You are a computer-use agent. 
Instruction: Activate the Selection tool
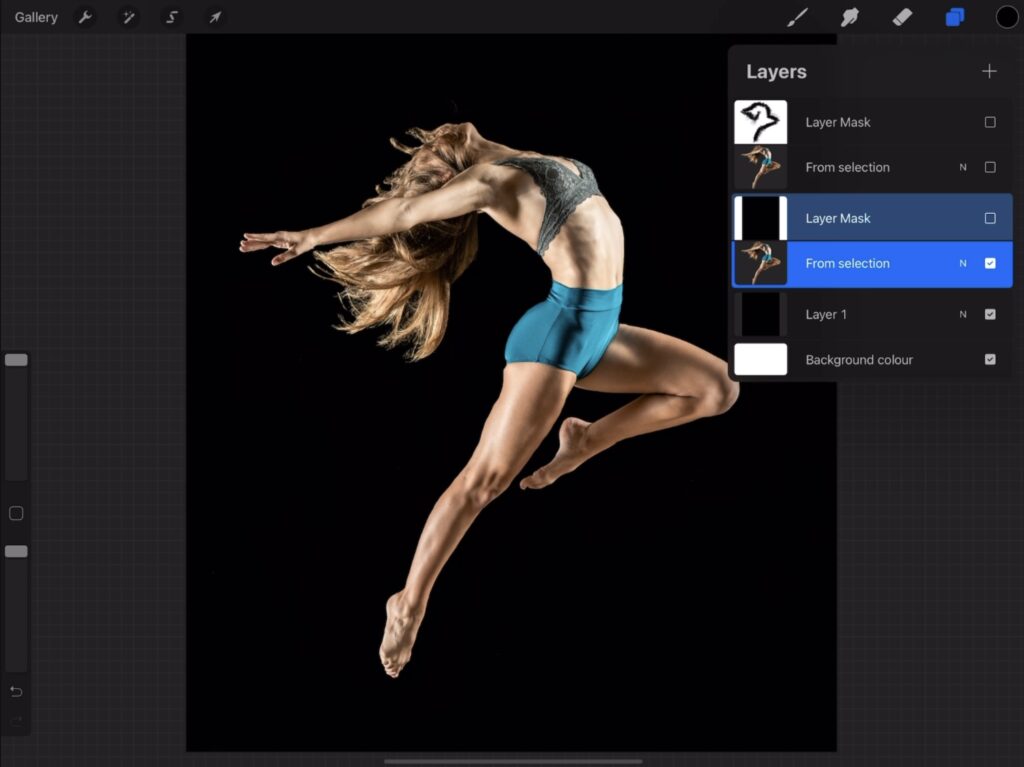[x=171, y=17]
